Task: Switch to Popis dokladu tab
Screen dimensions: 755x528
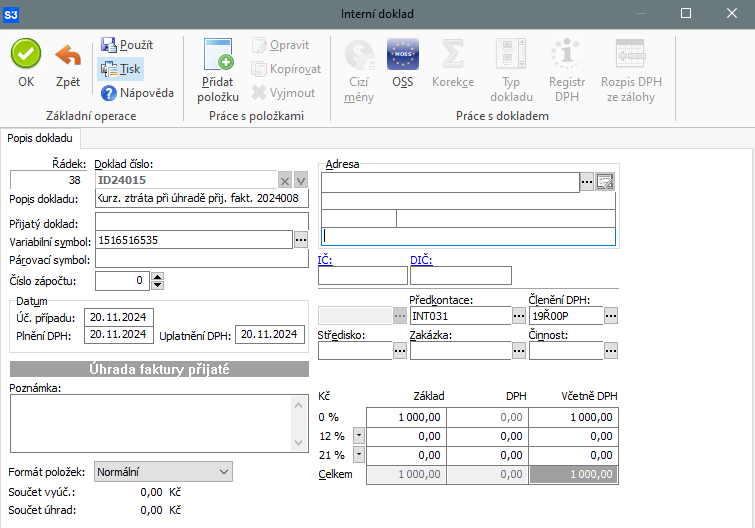Action: tap(41, 138)
